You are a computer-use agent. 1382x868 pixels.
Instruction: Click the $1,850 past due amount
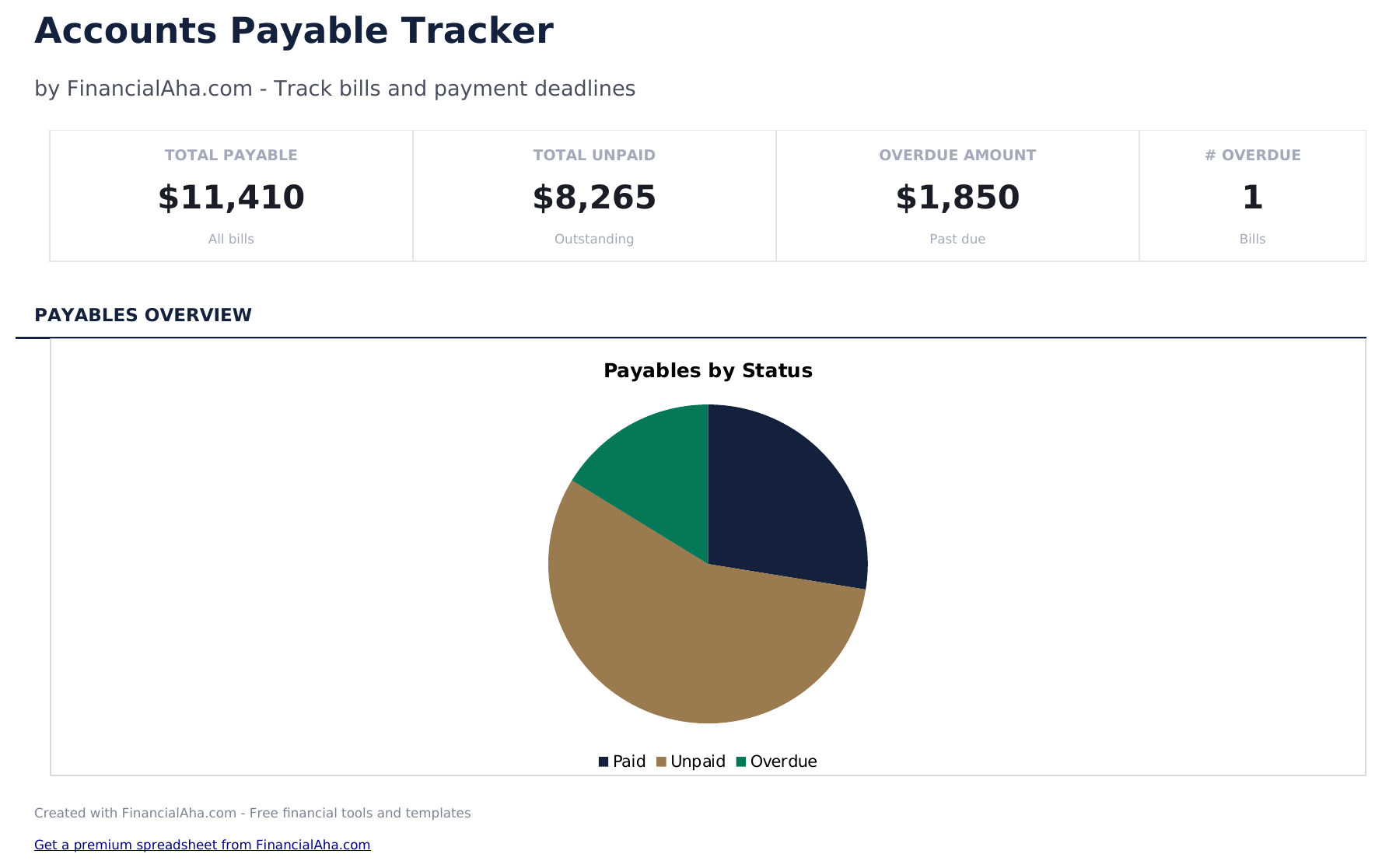(x=957, y=198)
